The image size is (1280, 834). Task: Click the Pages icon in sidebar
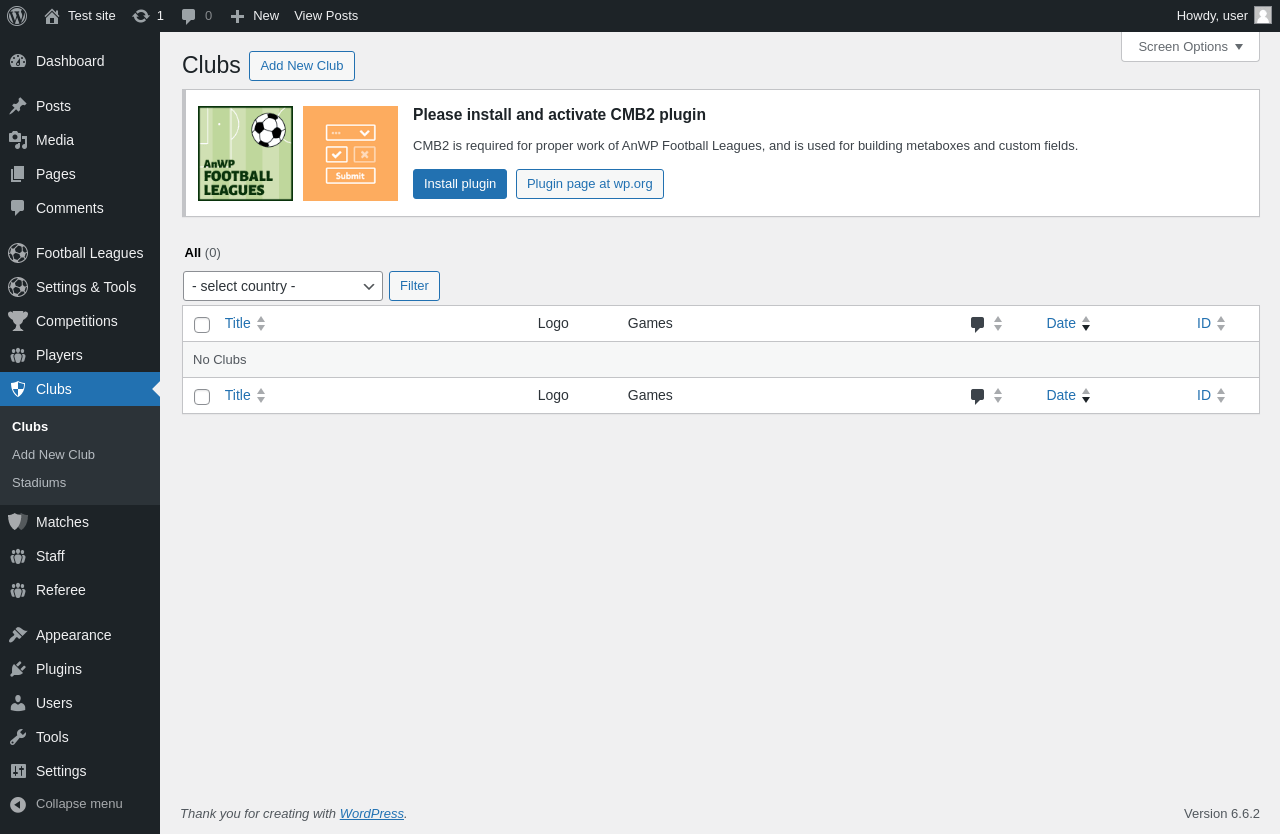point(18,174)
